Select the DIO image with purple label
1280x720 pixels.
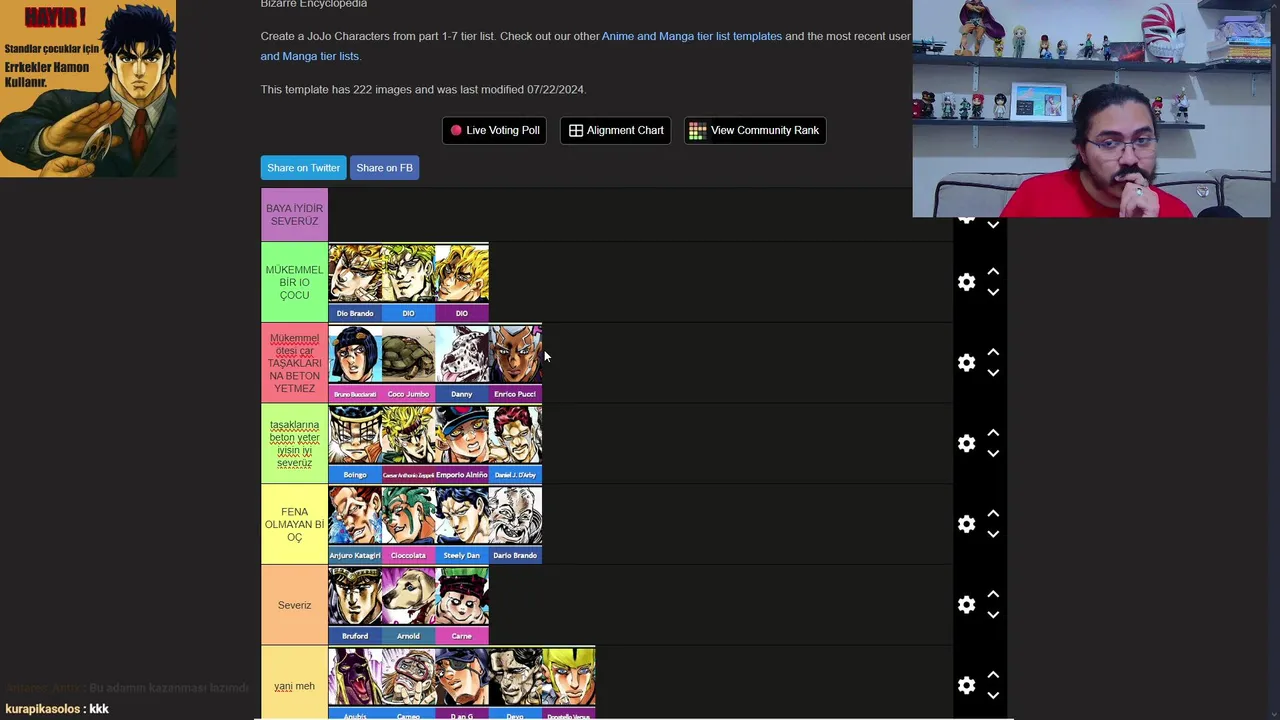pyautogui.click(x=462, y=282)
